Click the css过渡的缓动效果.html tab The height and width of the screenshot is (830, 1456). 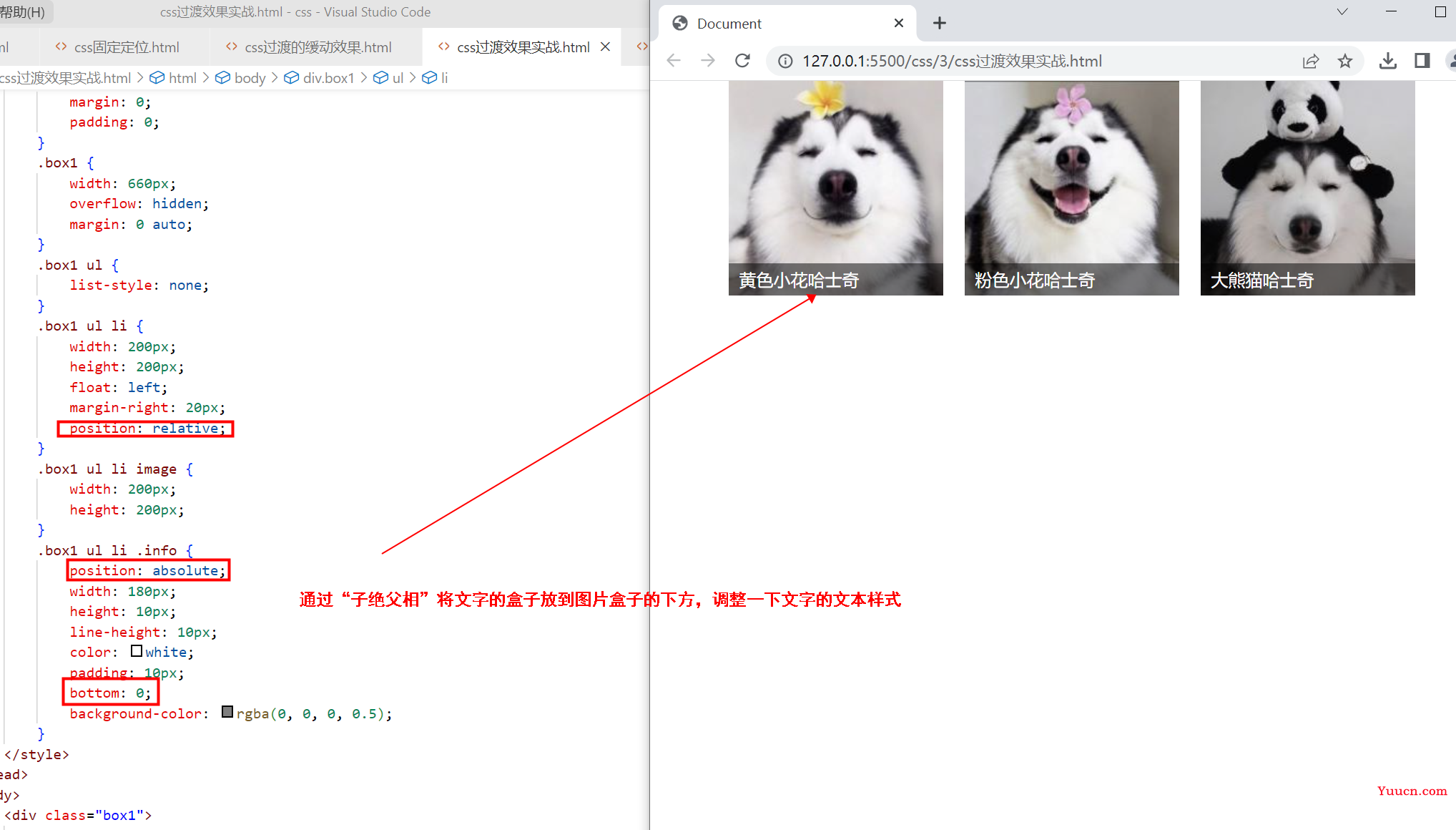tap(316, 46)
